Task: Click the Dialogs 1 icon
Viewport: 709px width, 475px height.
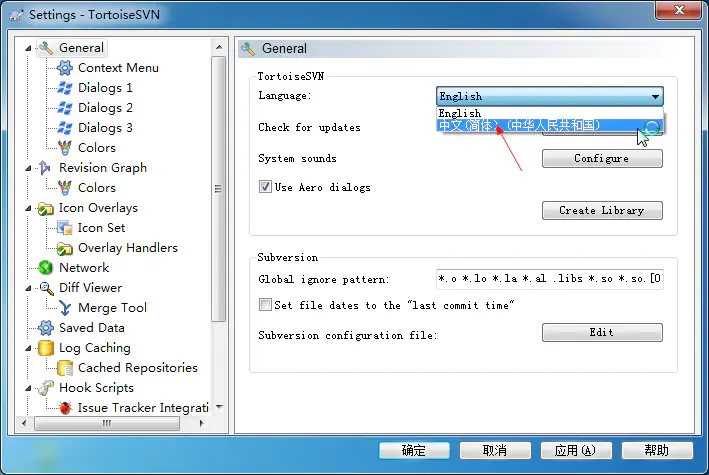Action: (65, 88)
